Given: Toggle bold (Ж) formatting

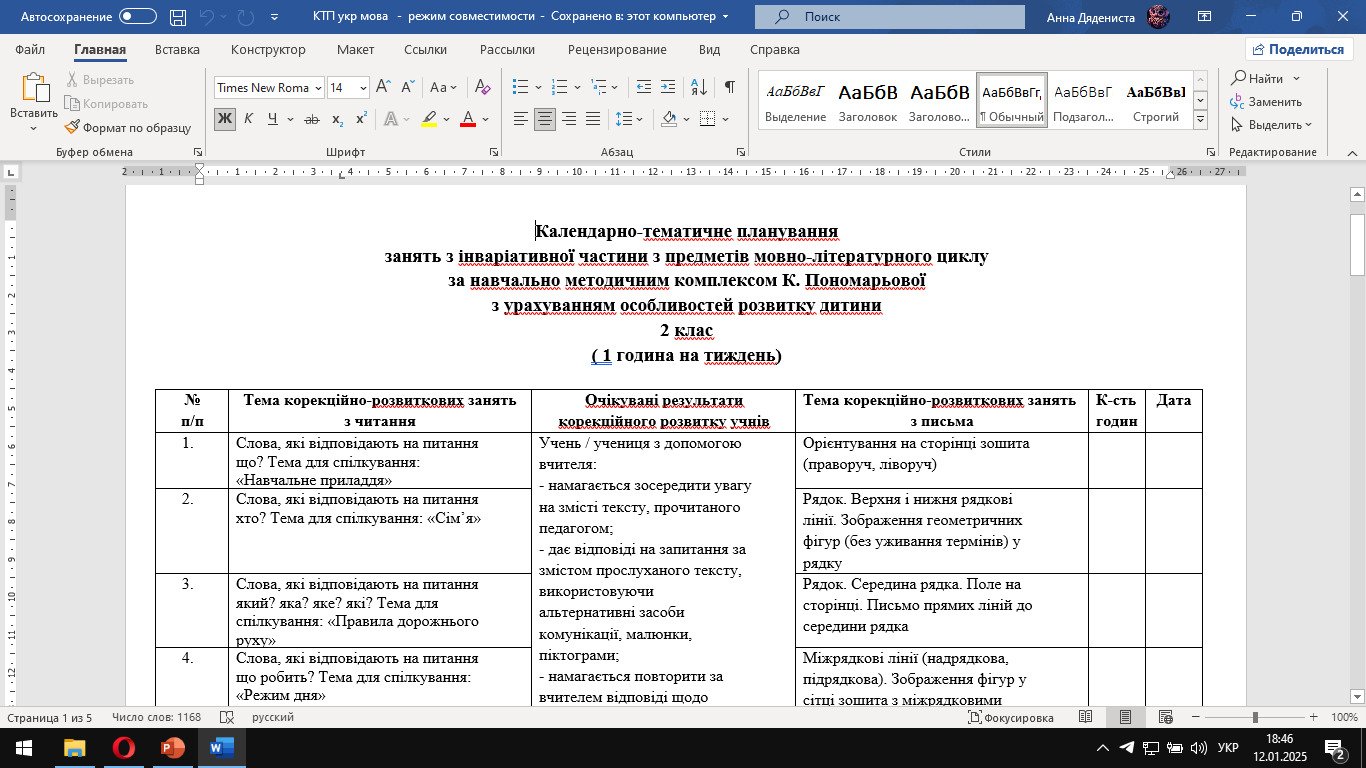Looking at the screenshot, I should (x=224, y=119).
